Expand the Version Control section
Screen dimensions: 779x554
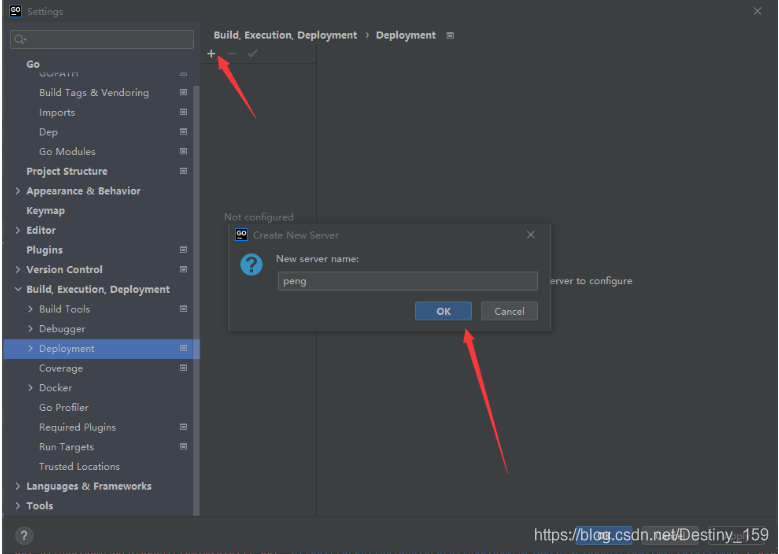pyautogui.click(x=18, y=269)
